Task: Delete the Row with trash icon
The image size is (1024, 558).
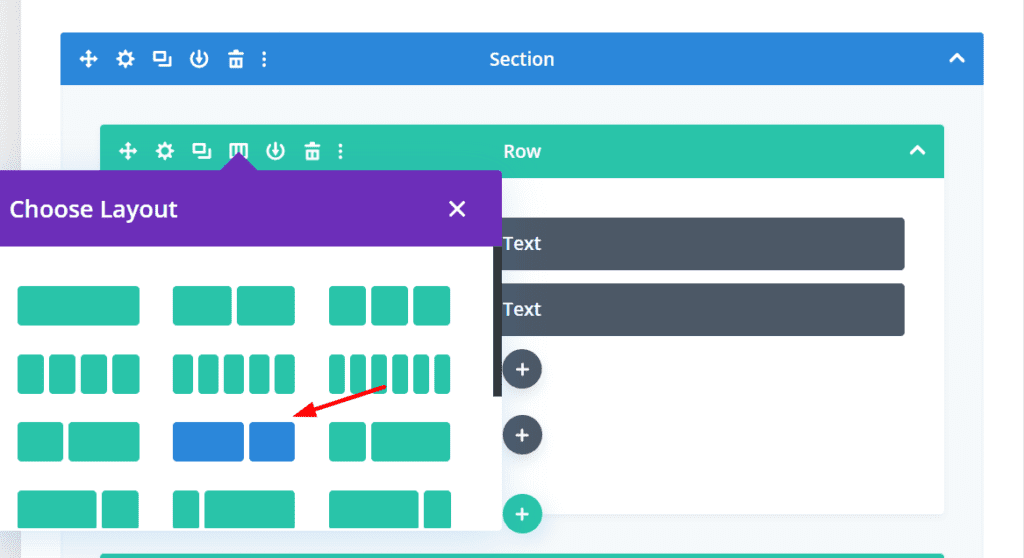Action: pyautogui.click(x=312, y=152)
